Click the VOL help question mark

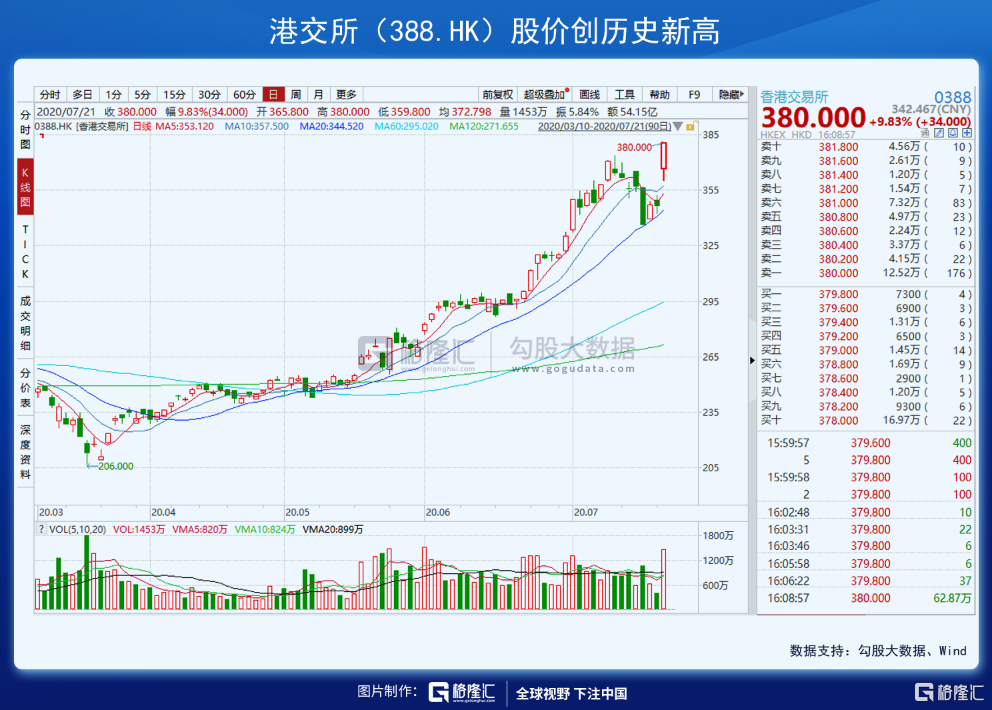(41, 530)
